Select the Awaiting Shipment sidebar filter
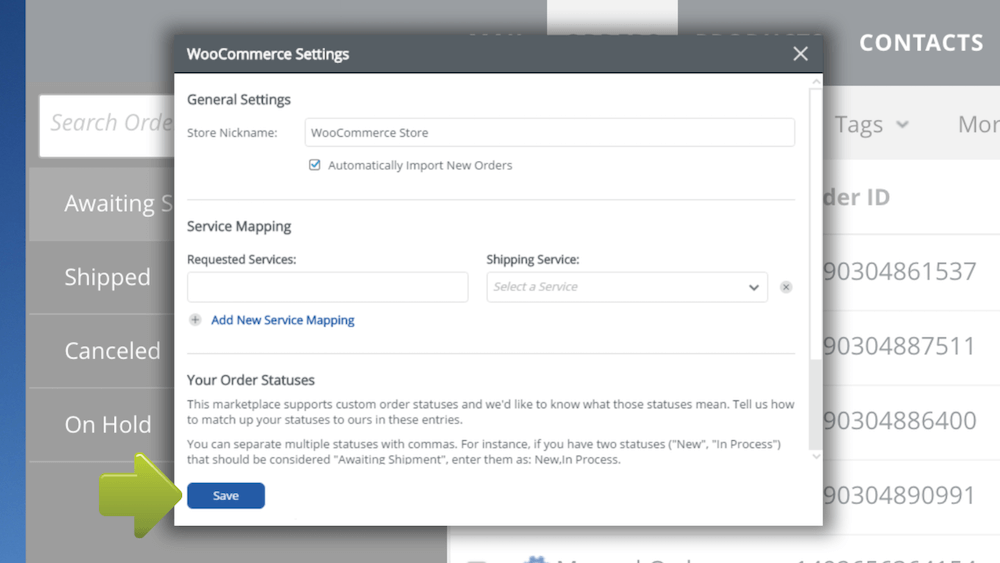 point(102,204)
